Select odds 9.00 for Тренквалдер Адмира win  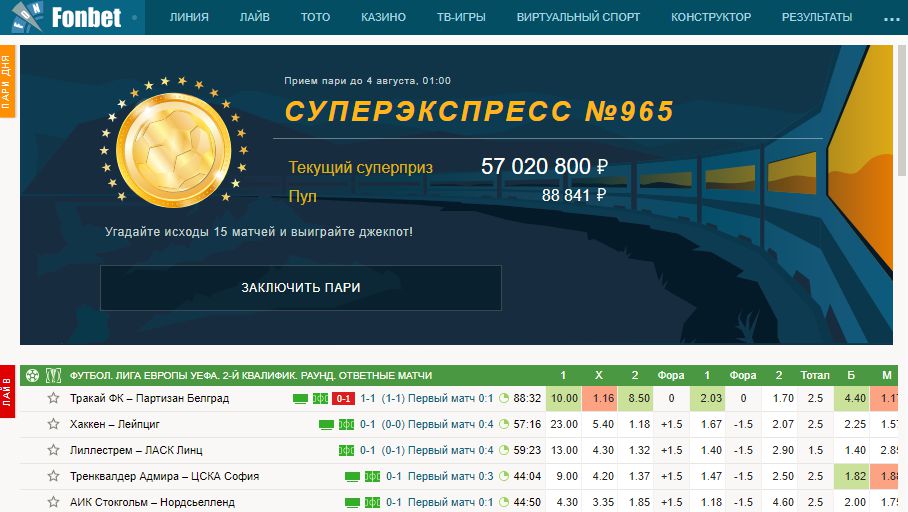coord(564,476)
